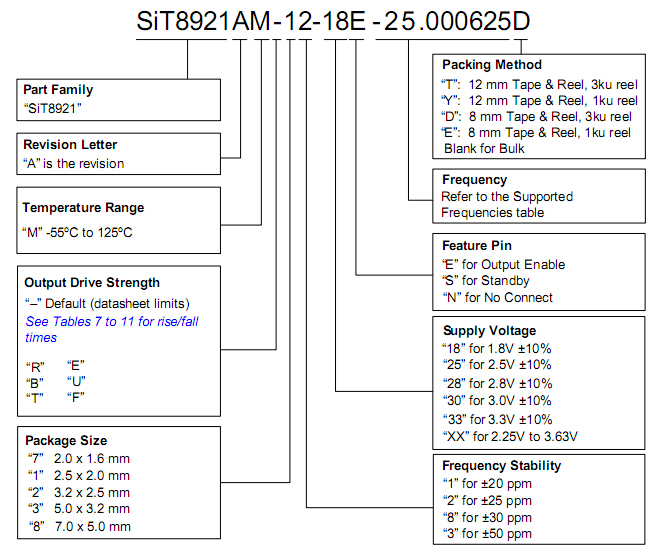Click the "8" for ±30 ppm line

[487, 517]
